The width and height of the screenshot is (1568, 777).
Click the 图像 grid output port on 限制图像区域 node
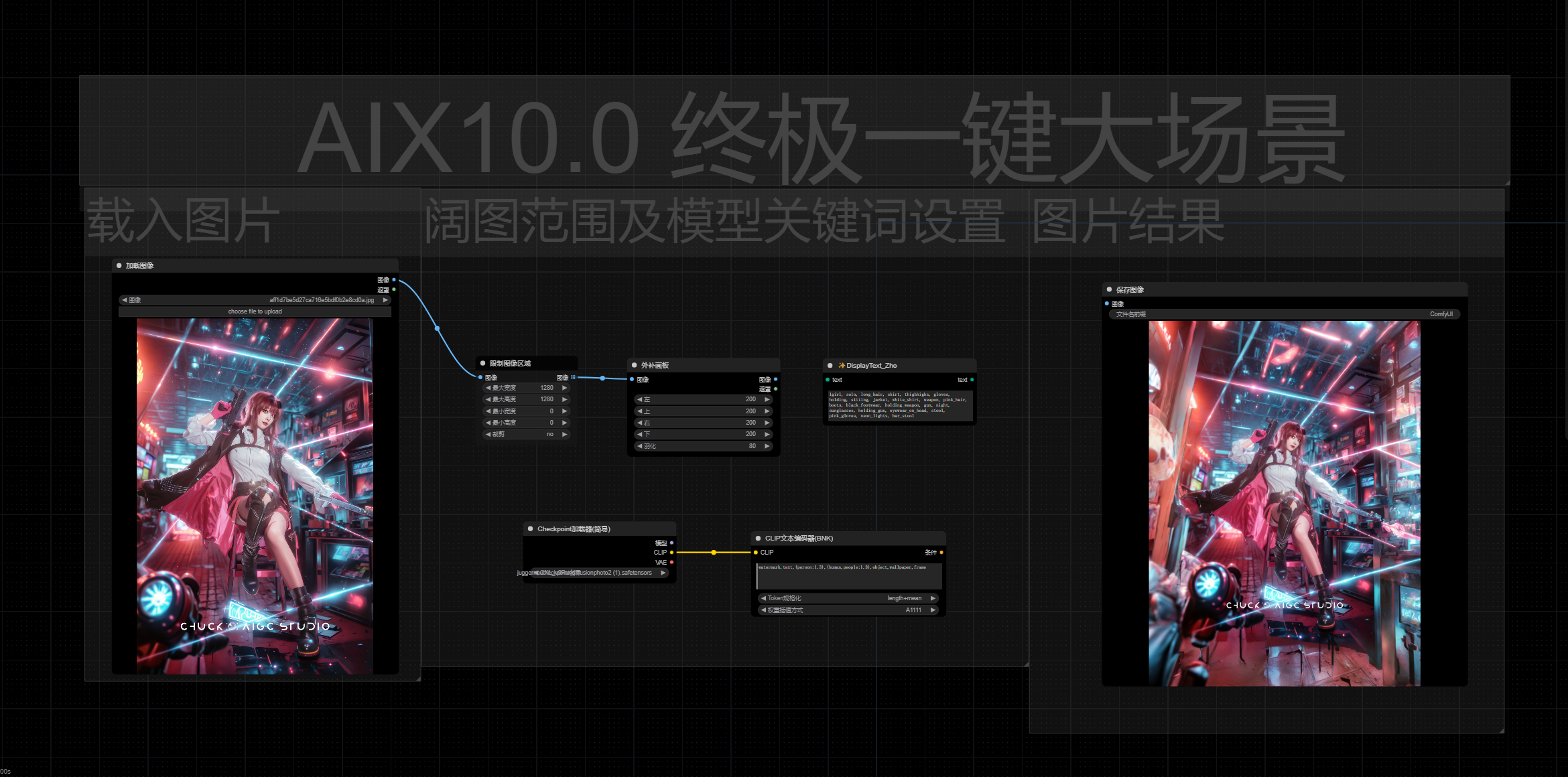[x=573, y=378]
